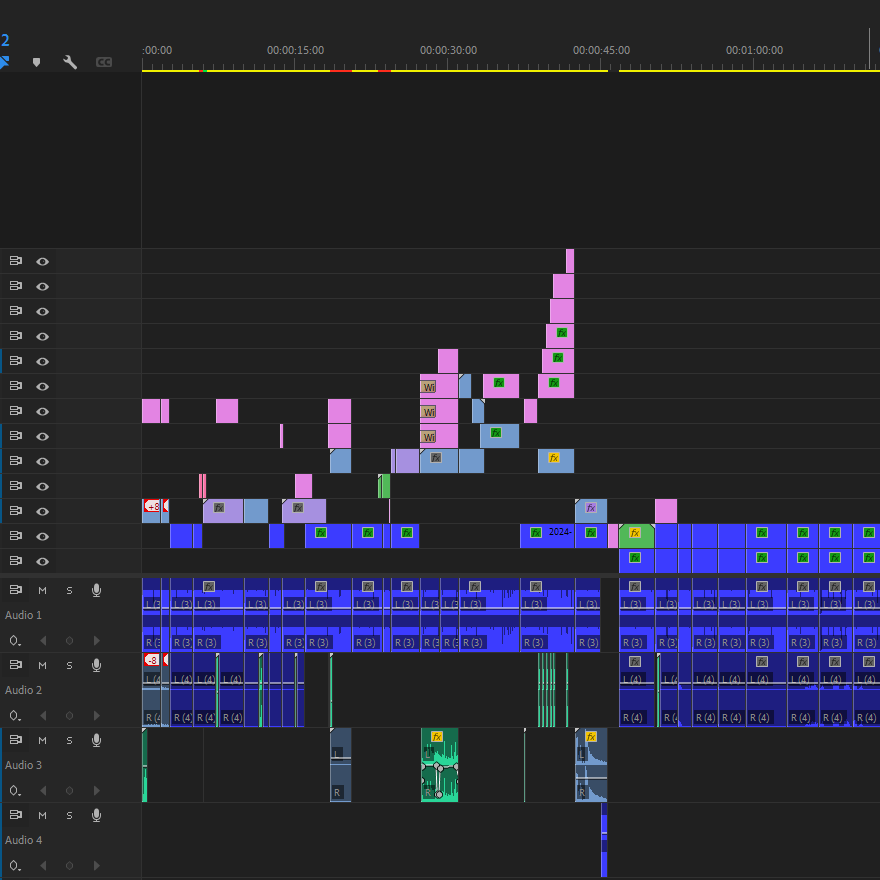The width and height of the screenshot is (880, 880).
Task: Open Show Keyframes dropdown on Audio 4
Action: [x=15, y=865]
